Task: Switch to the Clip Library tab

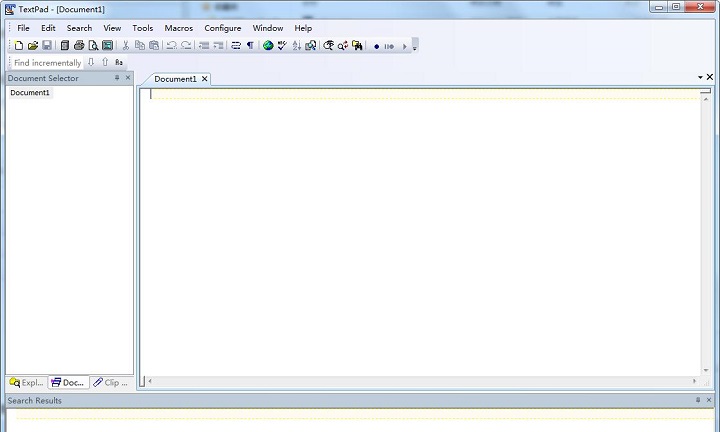Action: pyautogui.click(x=111, y=382)
